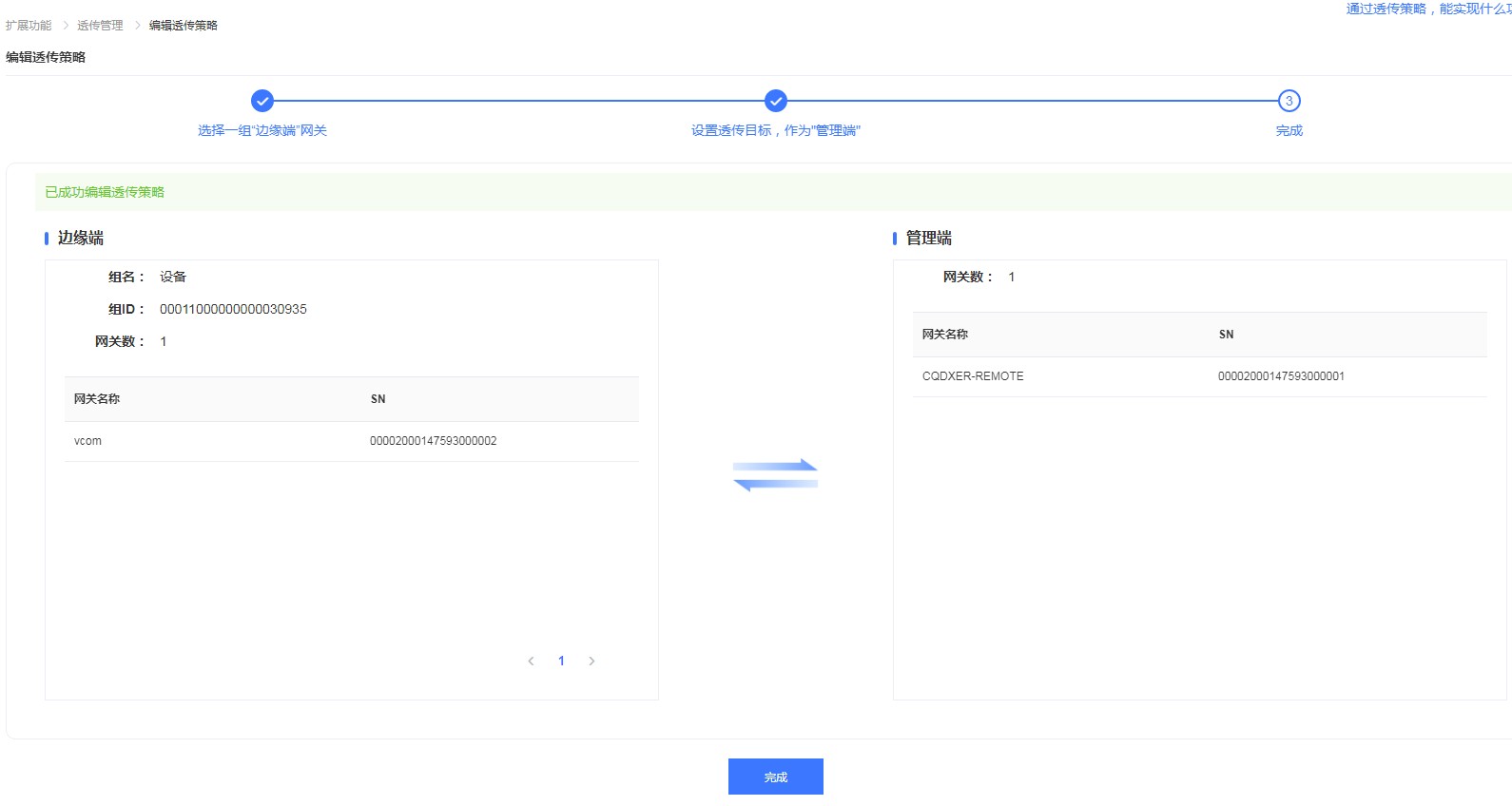Select the step label 选择一组"边缘端"网关
The height and width of the screenshot is (806, 1512).
tap(262, 130)
